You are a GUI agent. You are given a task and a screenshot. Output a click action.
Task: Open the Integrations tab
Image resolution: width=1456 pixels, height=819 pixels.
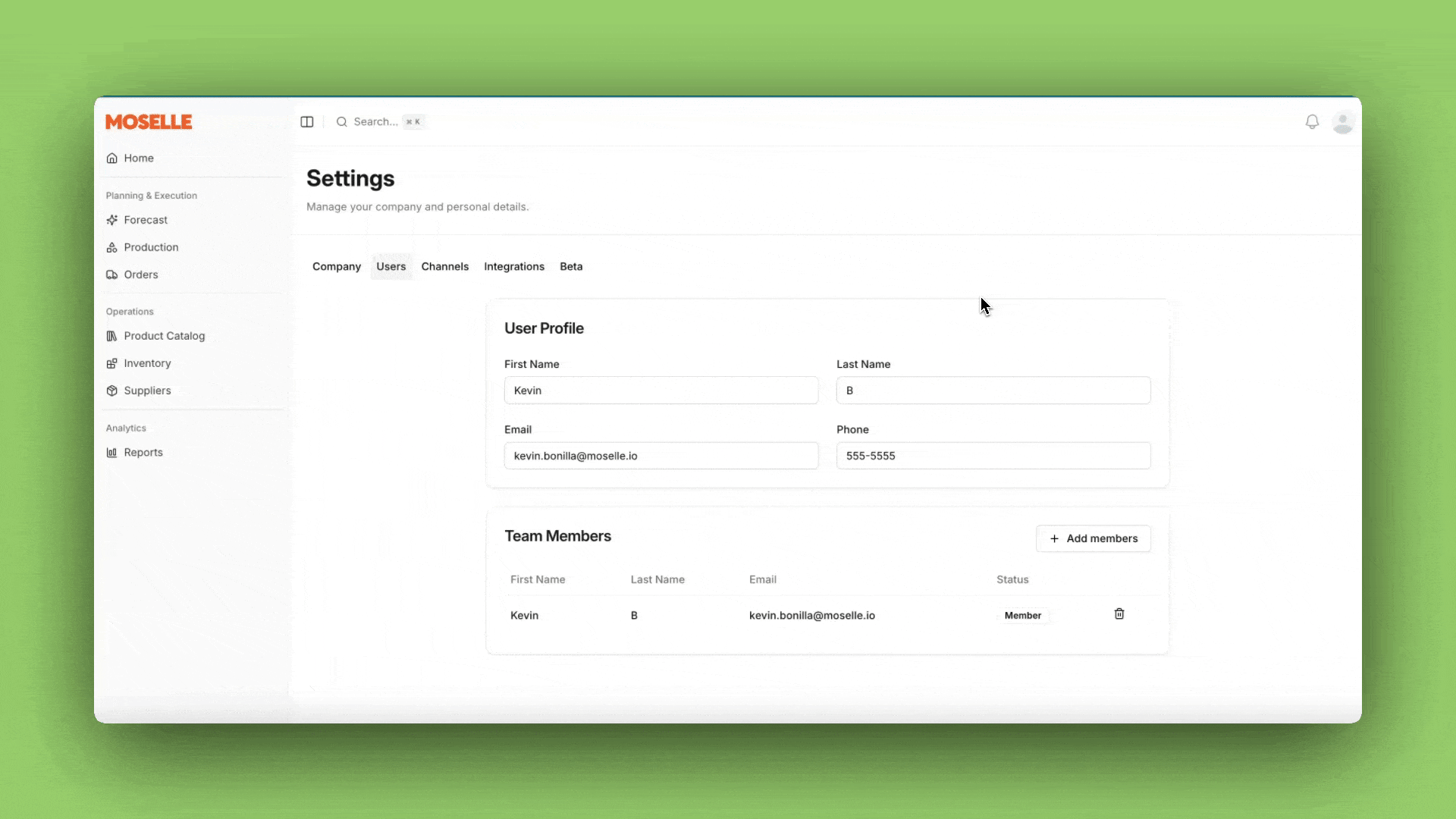click(513, 267)
